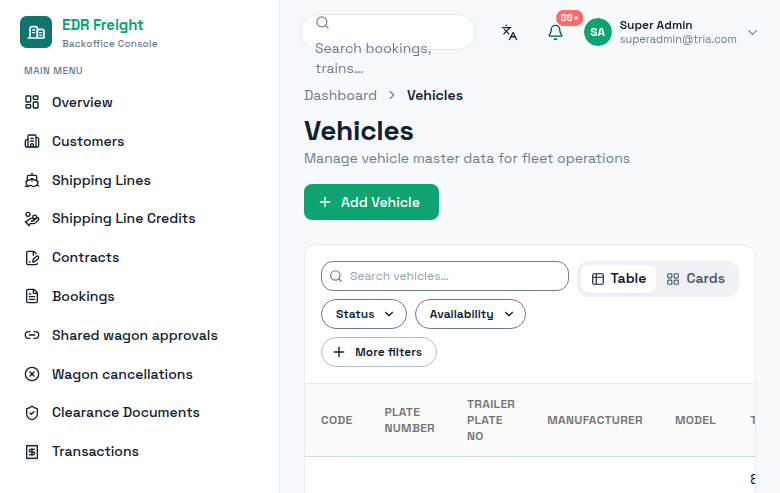Open Overview in main menu
The image size is (780, 493).
coord(82,102)
